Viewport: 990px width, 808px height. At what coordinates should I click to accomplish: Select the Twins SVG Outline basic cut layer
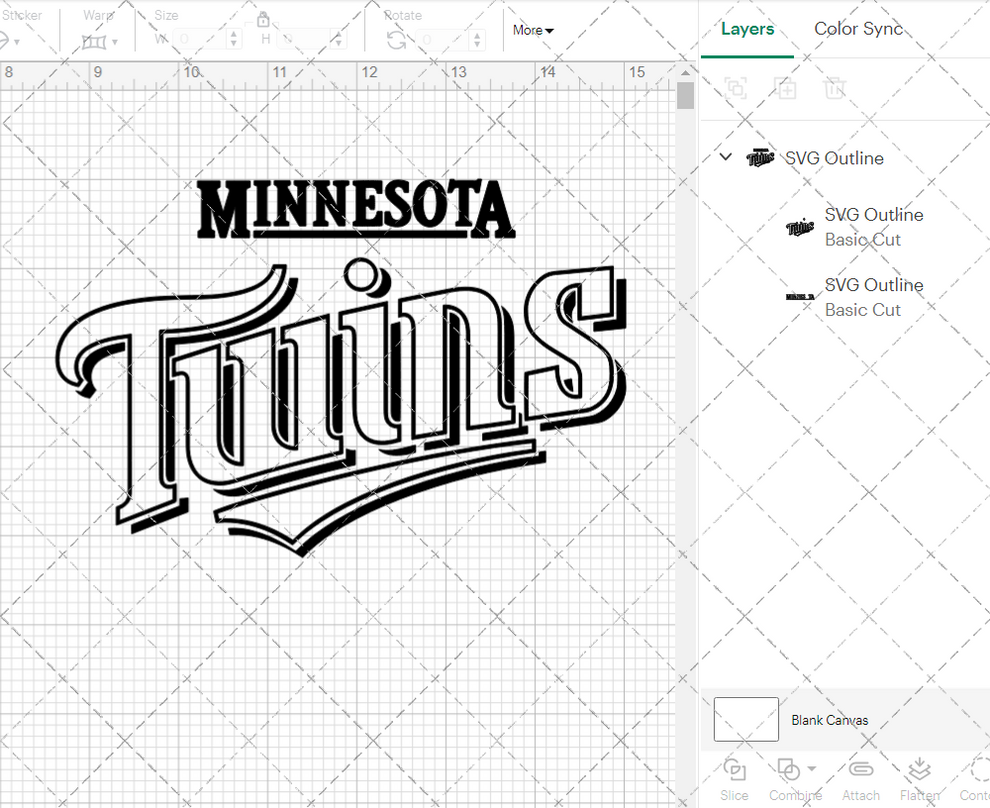click(x=874, y=227)
